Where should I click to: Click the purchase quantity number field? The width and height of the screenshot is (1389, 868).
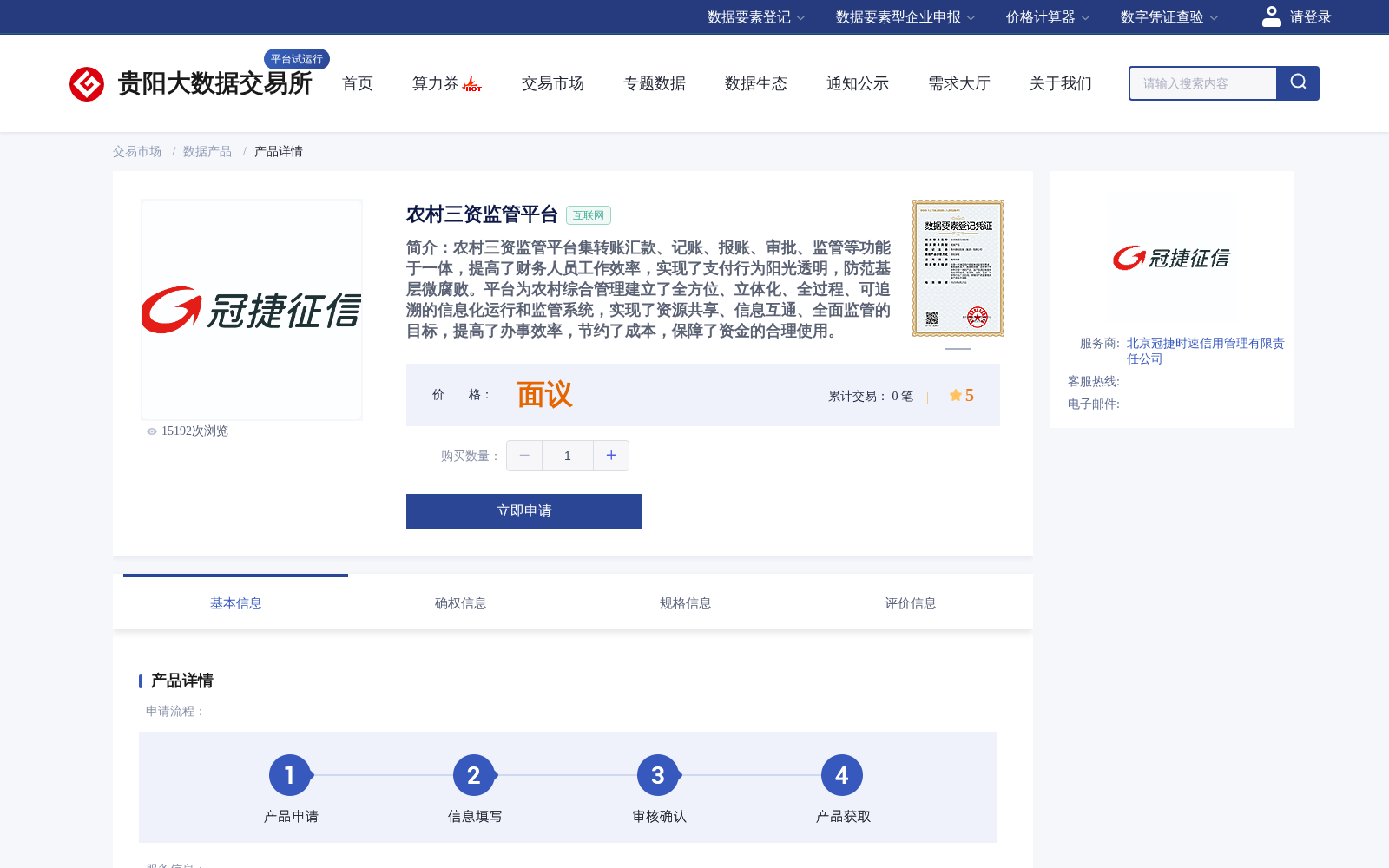[568, 456]
